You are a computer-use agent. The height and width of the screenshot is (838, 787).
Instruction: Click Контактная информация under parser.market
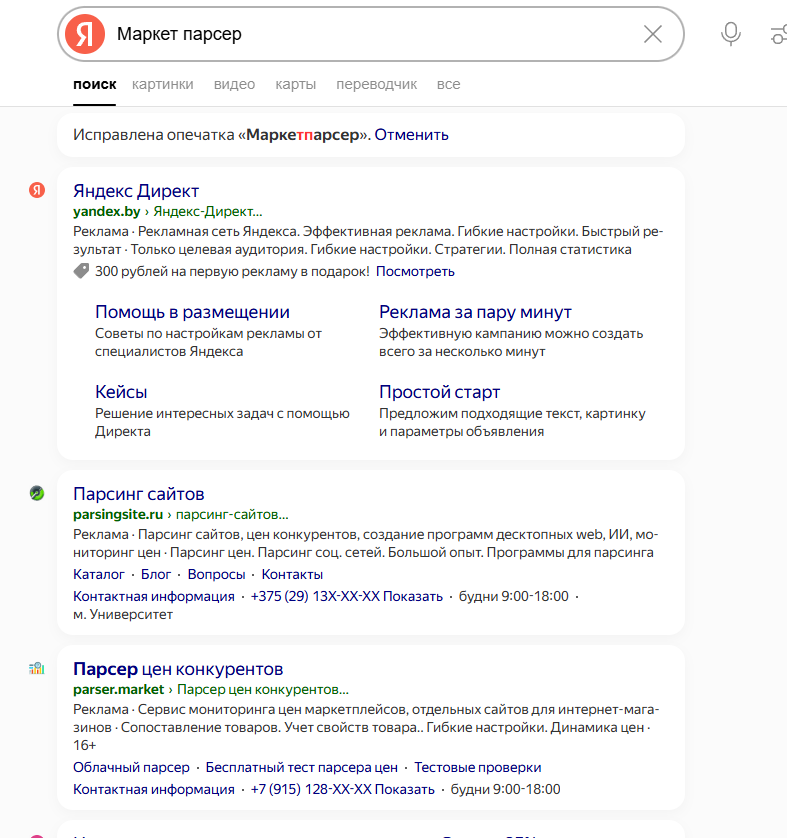pyautogui.click(x=154, y=789)
